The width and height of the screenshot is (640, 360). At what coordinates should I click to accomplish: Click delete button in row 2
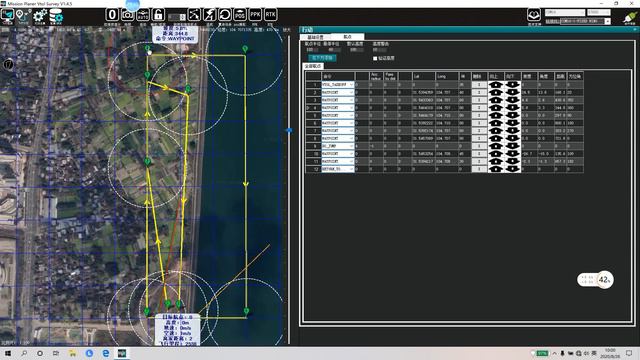(480, 92)
